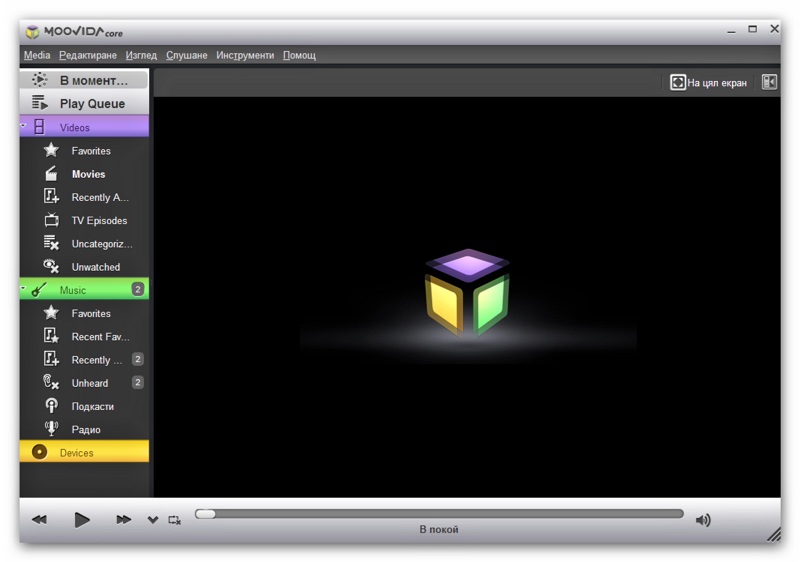This screenshot has width=800, height=562.
Task: Click the clapperboard icon next to Movies
Action: pyautogui.click(x=51, y=173)
